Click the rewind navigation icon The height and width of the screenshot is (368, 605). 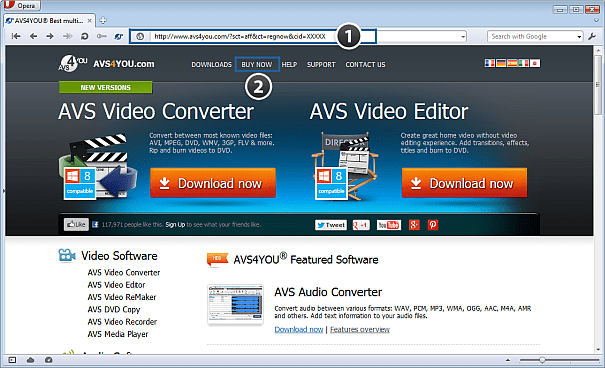point(16,36)
